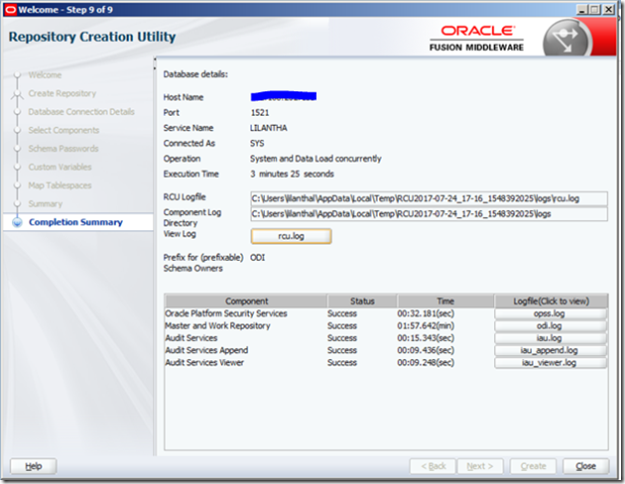This screenshot has height=484, width=625.
Task: Click the Status column header
Action: click(x=362, y=301)
